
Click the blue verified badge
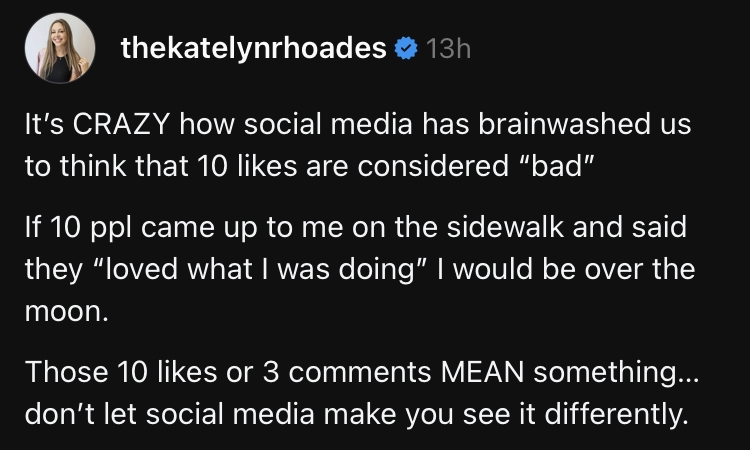click(406, 48)
